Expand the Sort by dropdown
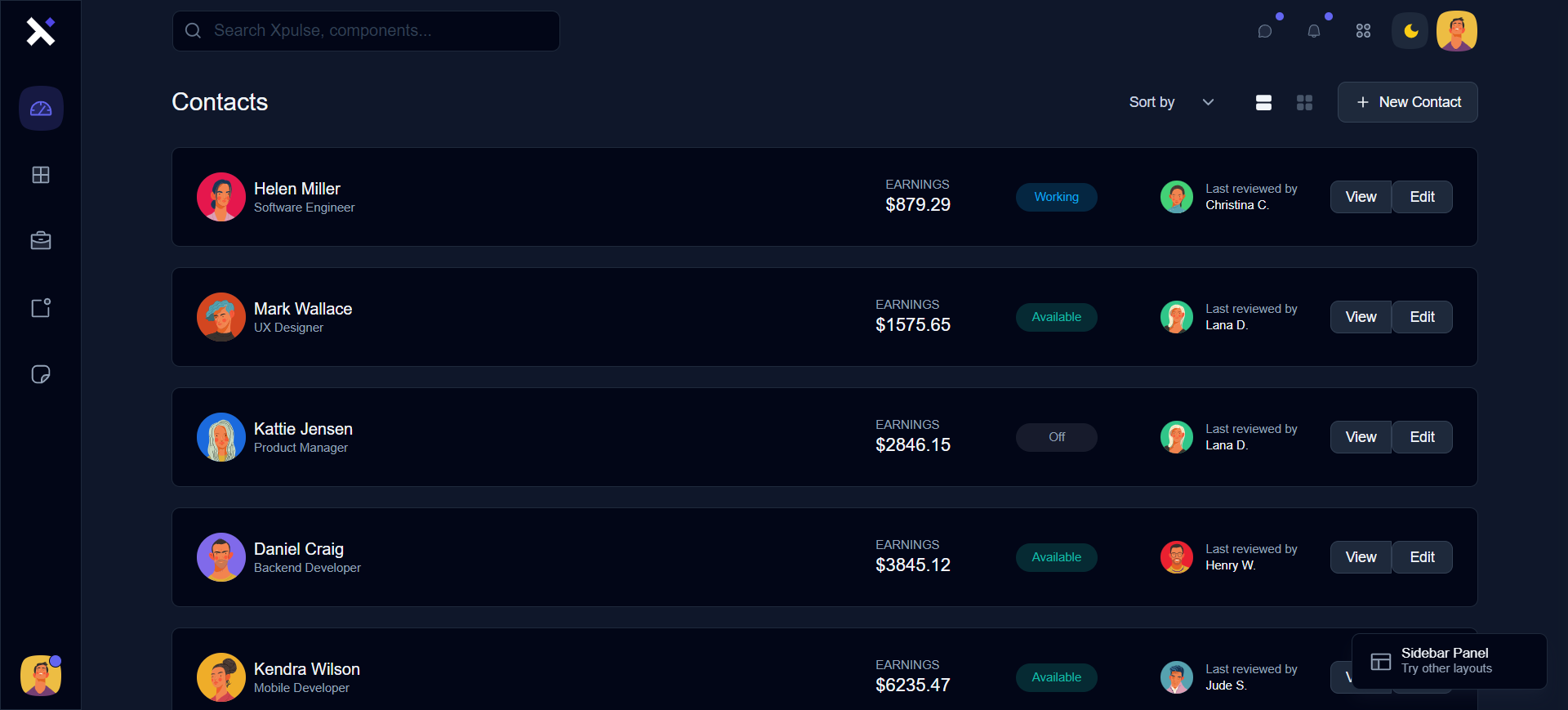Viewport: 1568px width, 710px height. point(1171,102)
